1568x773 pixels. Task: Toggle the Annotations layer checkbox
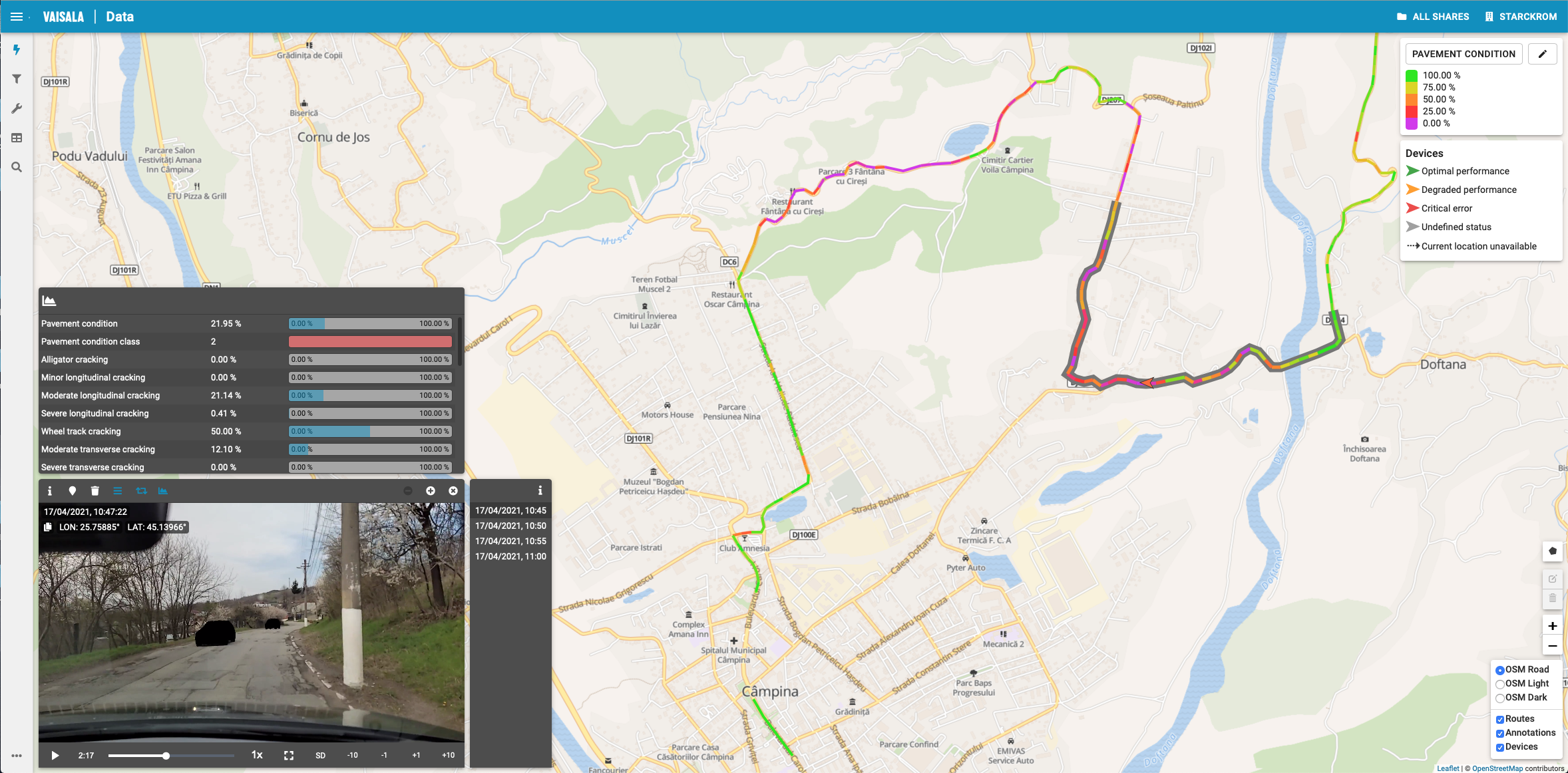(1500, 733)
